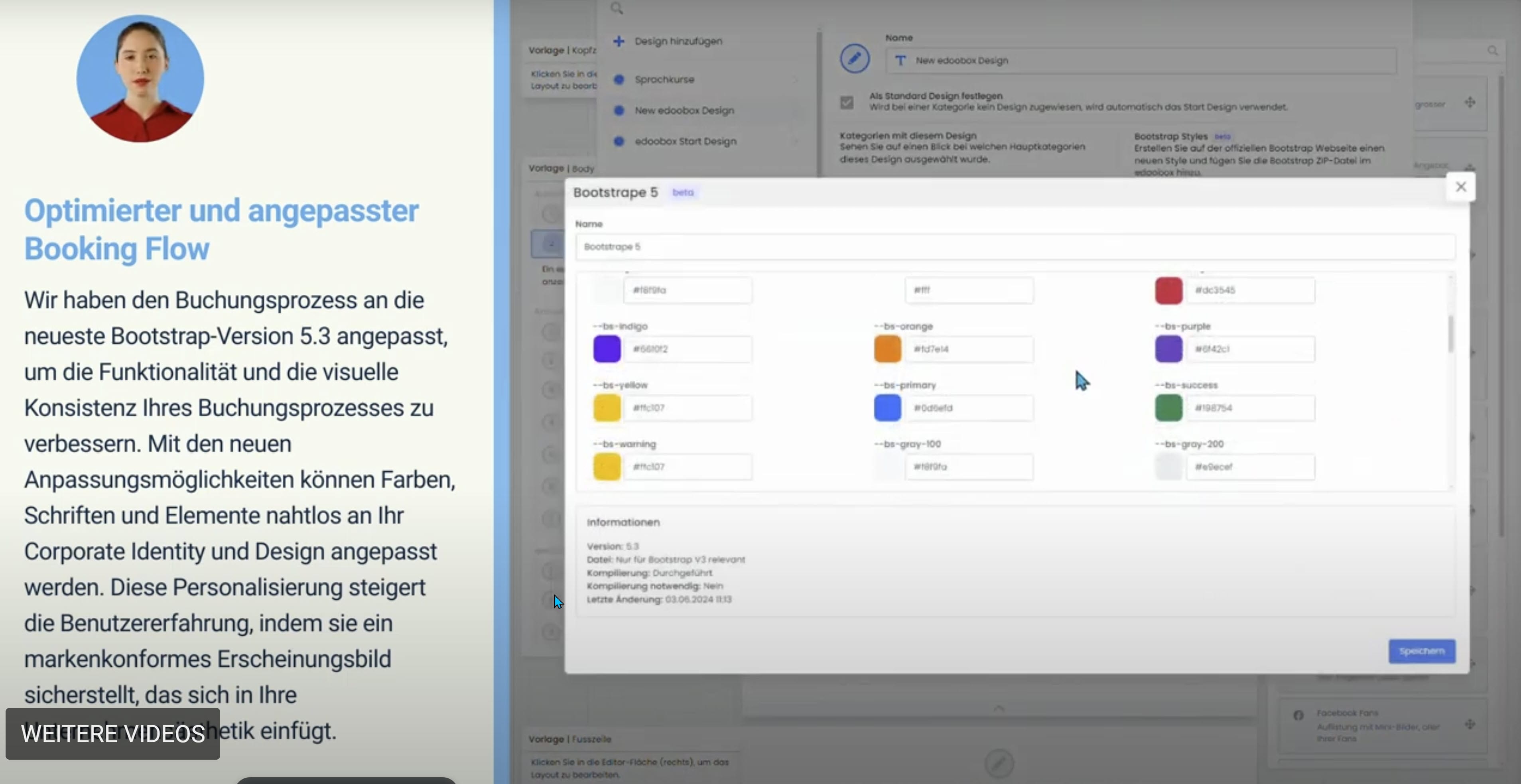Viewport: 1521px width, 784px height.
Task: Click the --bs-purple hex field #6f42c1
Action: click(1251, 349)
